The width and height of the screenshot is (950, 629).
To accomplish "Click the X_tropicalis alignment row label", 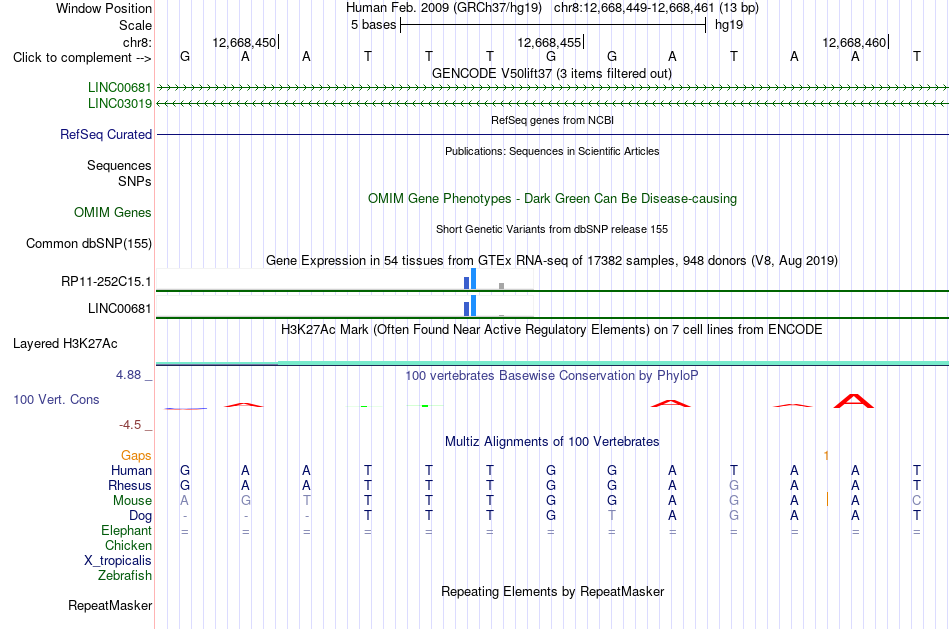I will 118,561.
